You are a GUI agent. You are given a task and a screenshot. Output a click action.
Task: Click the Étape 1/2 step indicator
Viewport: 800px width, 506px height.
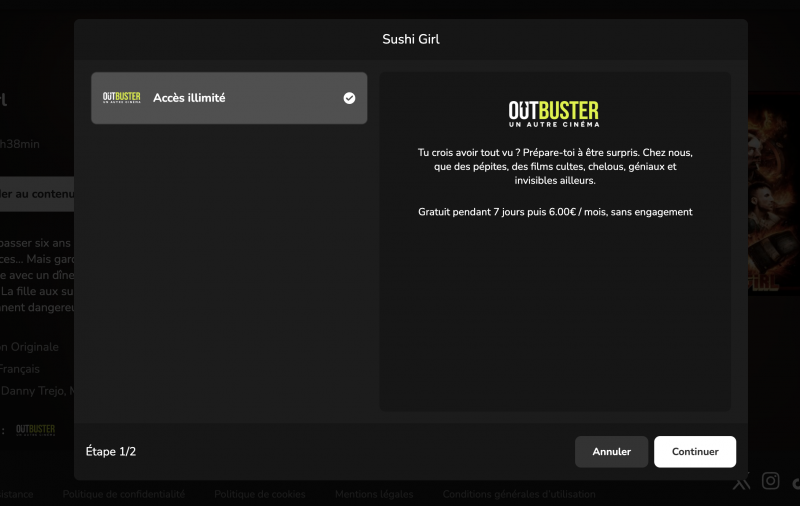click(111, 451)
